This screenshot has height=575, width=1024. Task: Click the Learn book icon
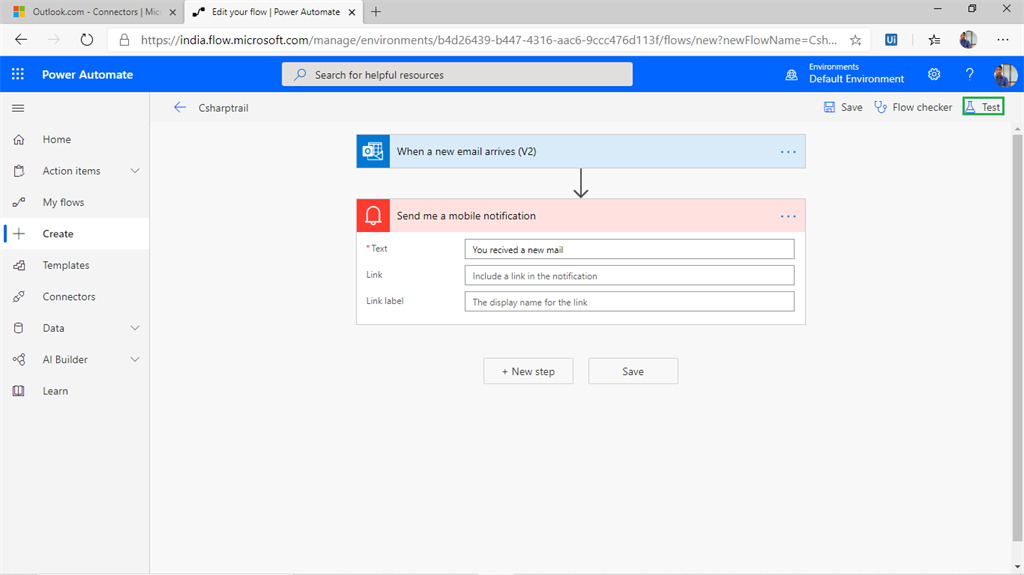tap(19, 391)
